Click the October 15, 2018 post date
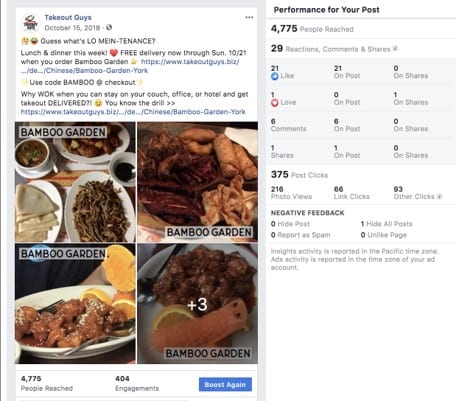Viewport: 470px width, 401px height. click(72, 28)
